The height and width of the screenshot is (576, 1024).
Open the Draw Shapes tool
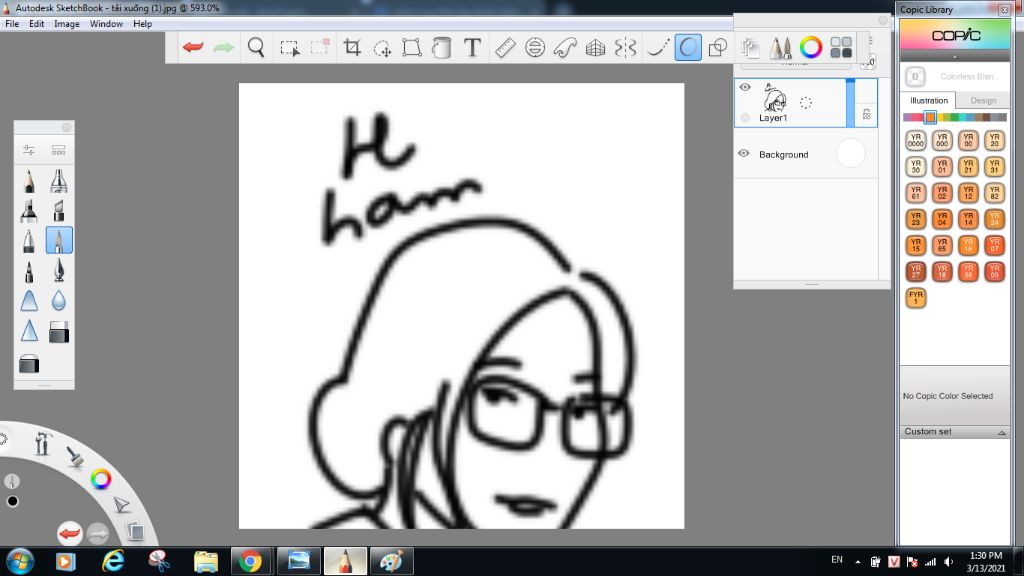point(718,48)
